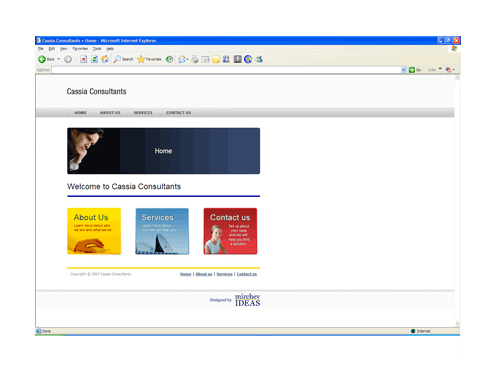Click the Research book toolbar icon
Screen dimensions: 500x375
(226, 59)
